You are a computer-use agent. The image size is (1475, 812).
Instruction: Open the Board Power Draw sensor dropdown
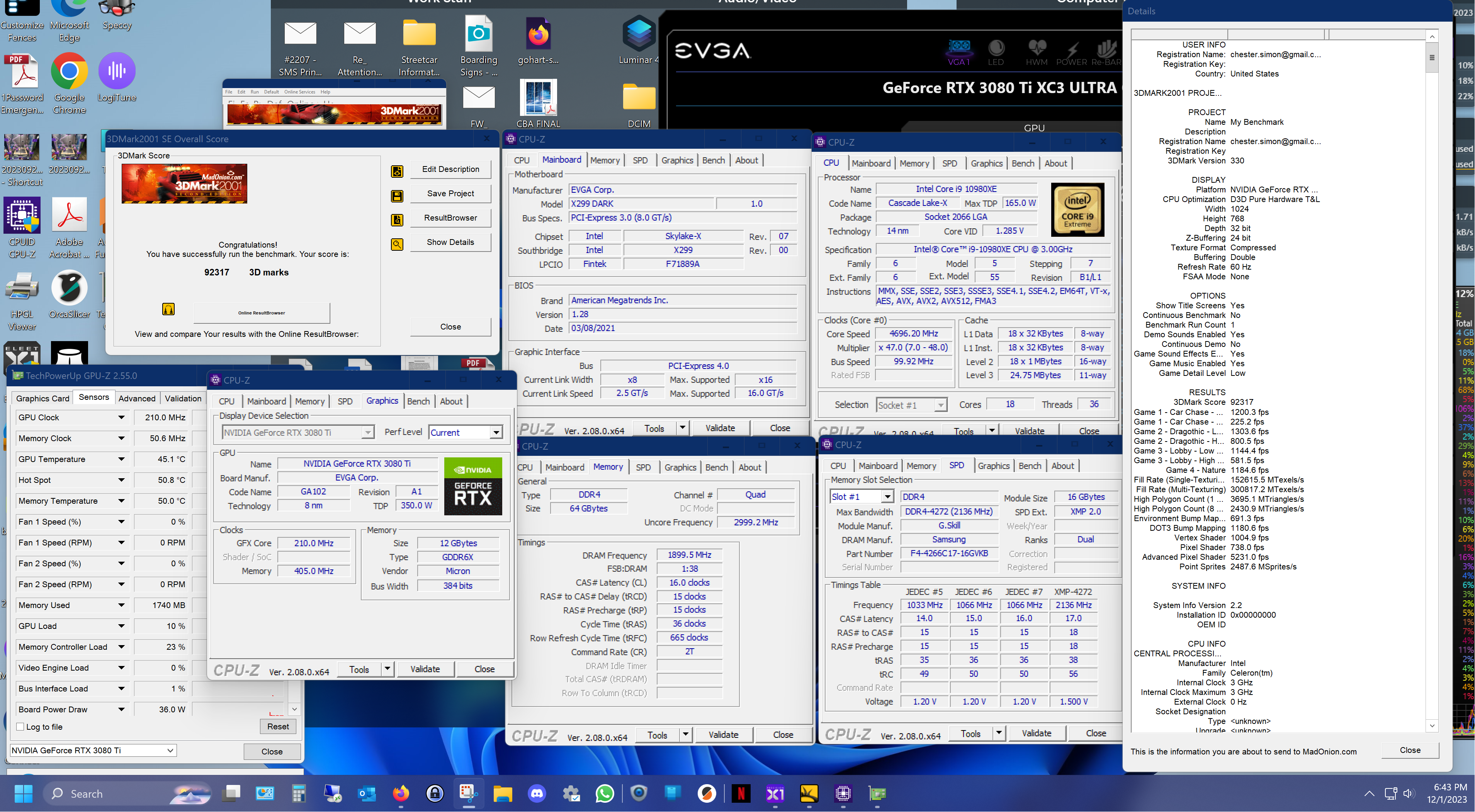pos(121,710)
